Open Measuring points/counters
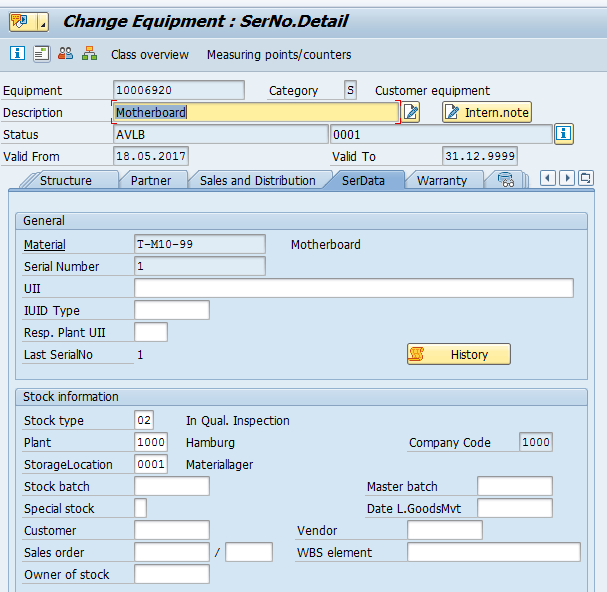The width and height of the screenshot is (607, 592). pyautogui.click(x=279, y=55)
